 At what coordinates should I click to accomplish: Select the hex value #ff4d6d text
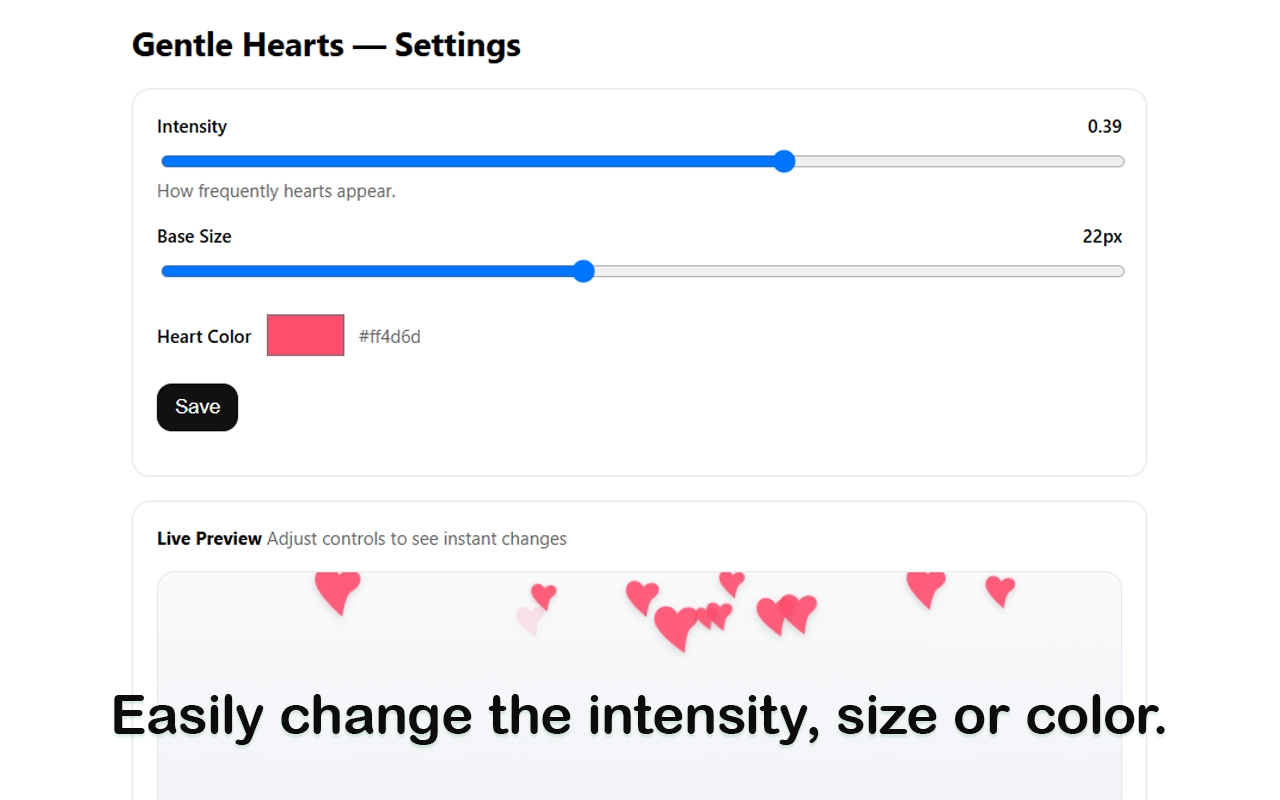pos(389,336)
